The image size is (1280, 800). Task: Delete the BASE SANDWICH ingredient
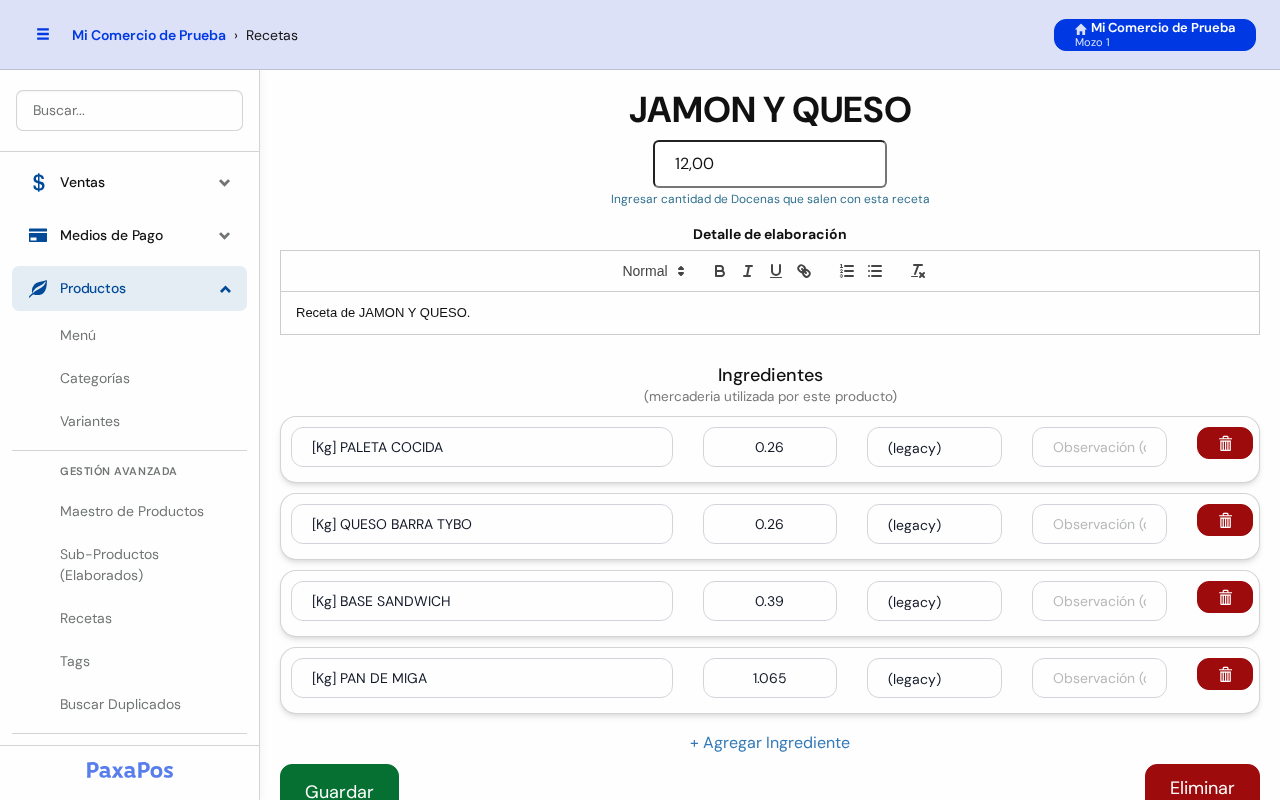point(1225,597)
